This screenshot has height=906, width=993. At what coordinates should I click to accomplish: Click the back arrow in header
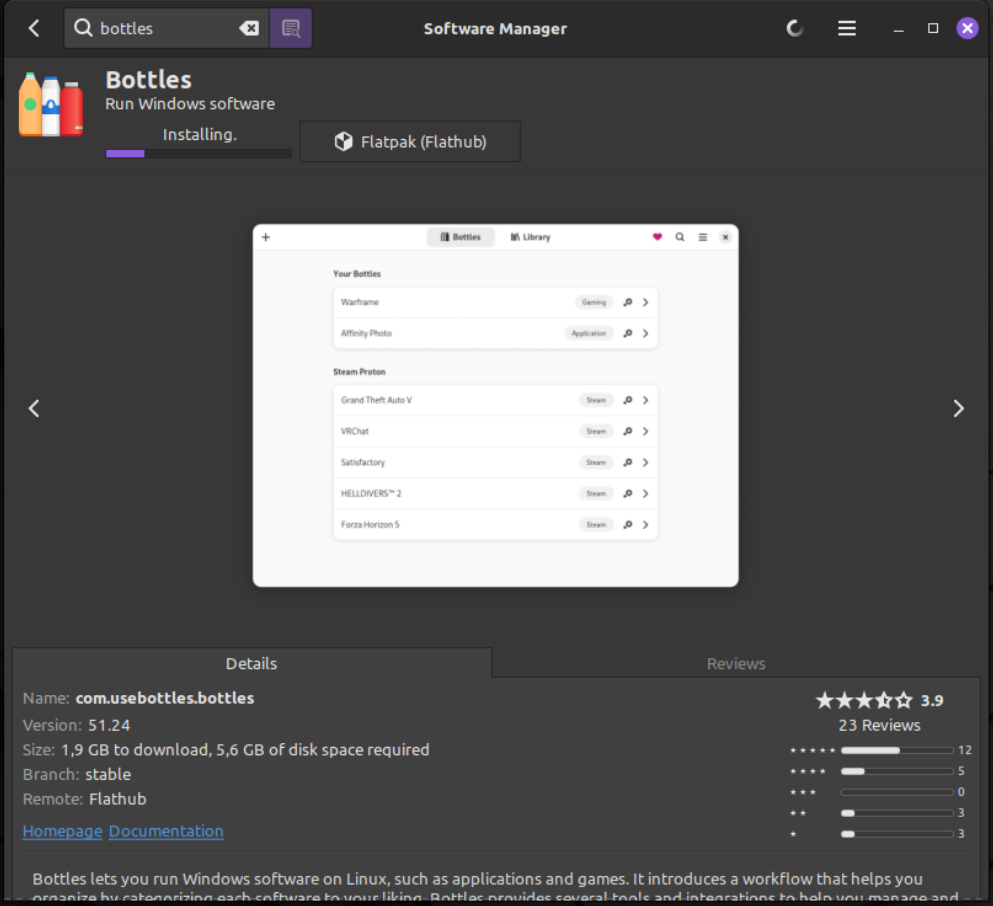[x=34, y=28]
